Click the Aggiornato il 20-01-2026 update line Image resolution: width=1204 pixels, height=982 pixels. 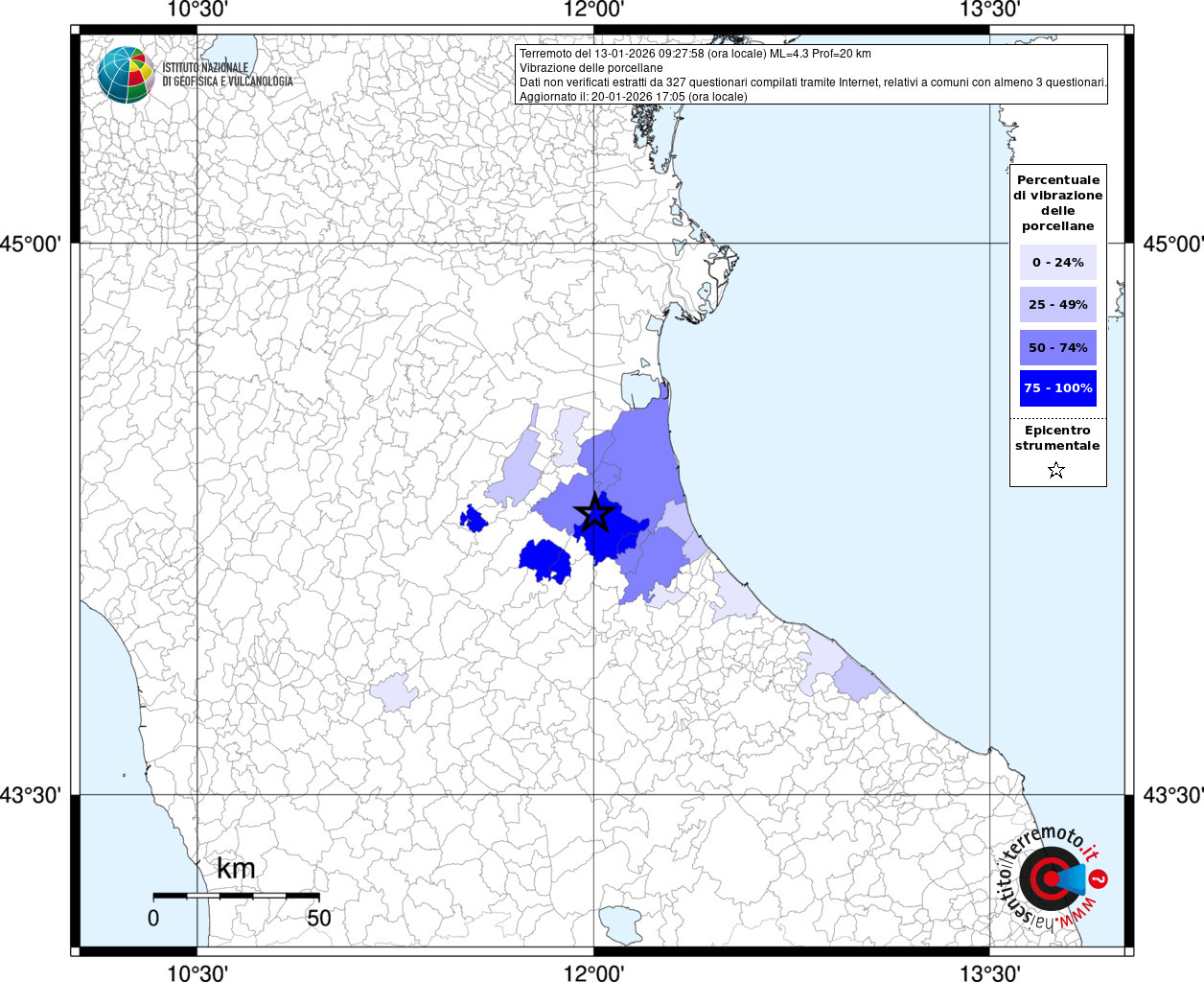click(633, 97)
